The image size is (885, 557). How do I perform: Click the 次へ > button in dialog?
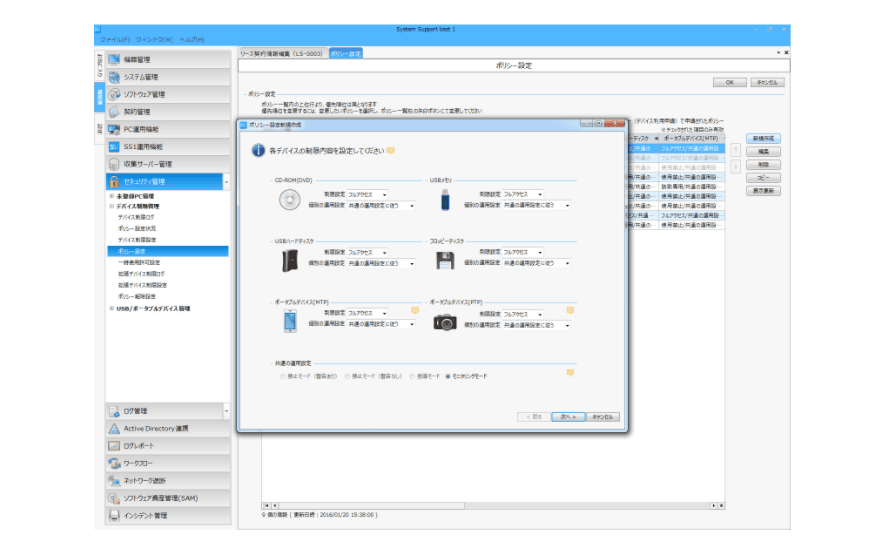pos(568,417)
